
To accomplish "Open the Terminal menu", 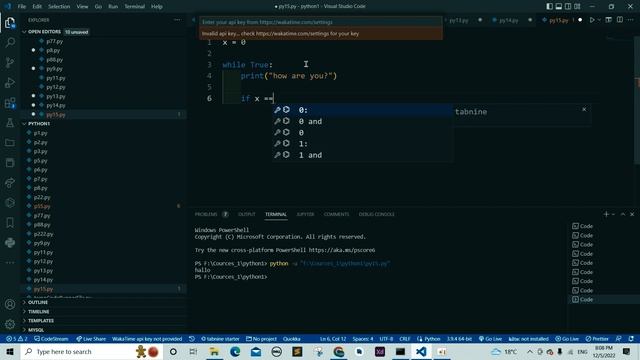I will coord(134,7).
